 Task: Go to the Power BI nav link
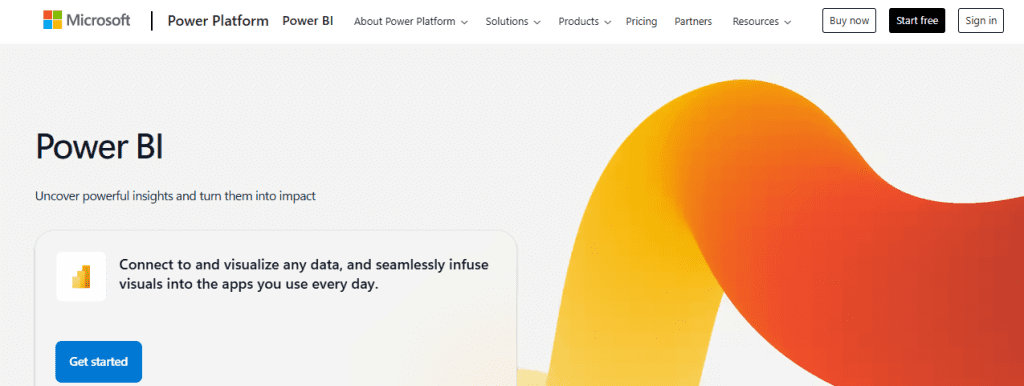(x=308, y=21)
